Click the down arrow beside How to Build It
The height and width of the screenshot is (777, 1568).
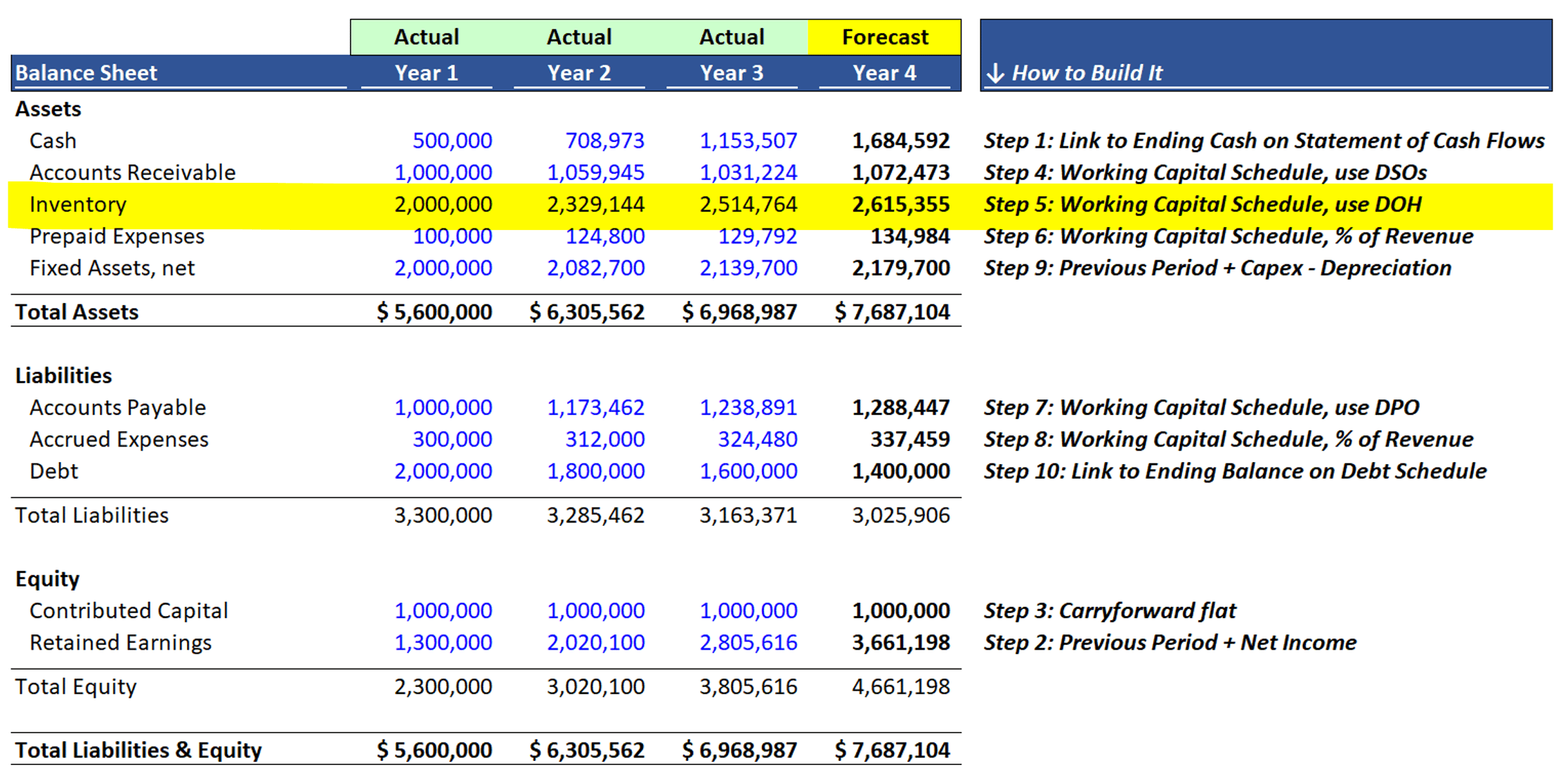click(x=994, y=73)
